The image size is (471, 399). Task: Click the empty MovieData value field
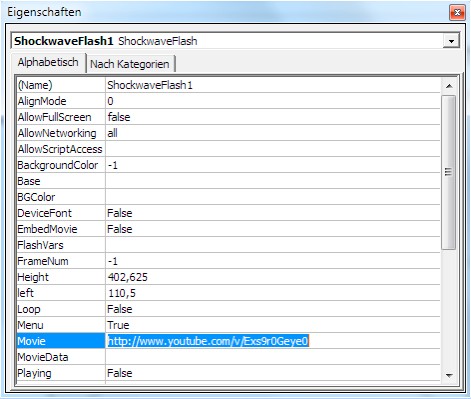click(x=273, y=357)
